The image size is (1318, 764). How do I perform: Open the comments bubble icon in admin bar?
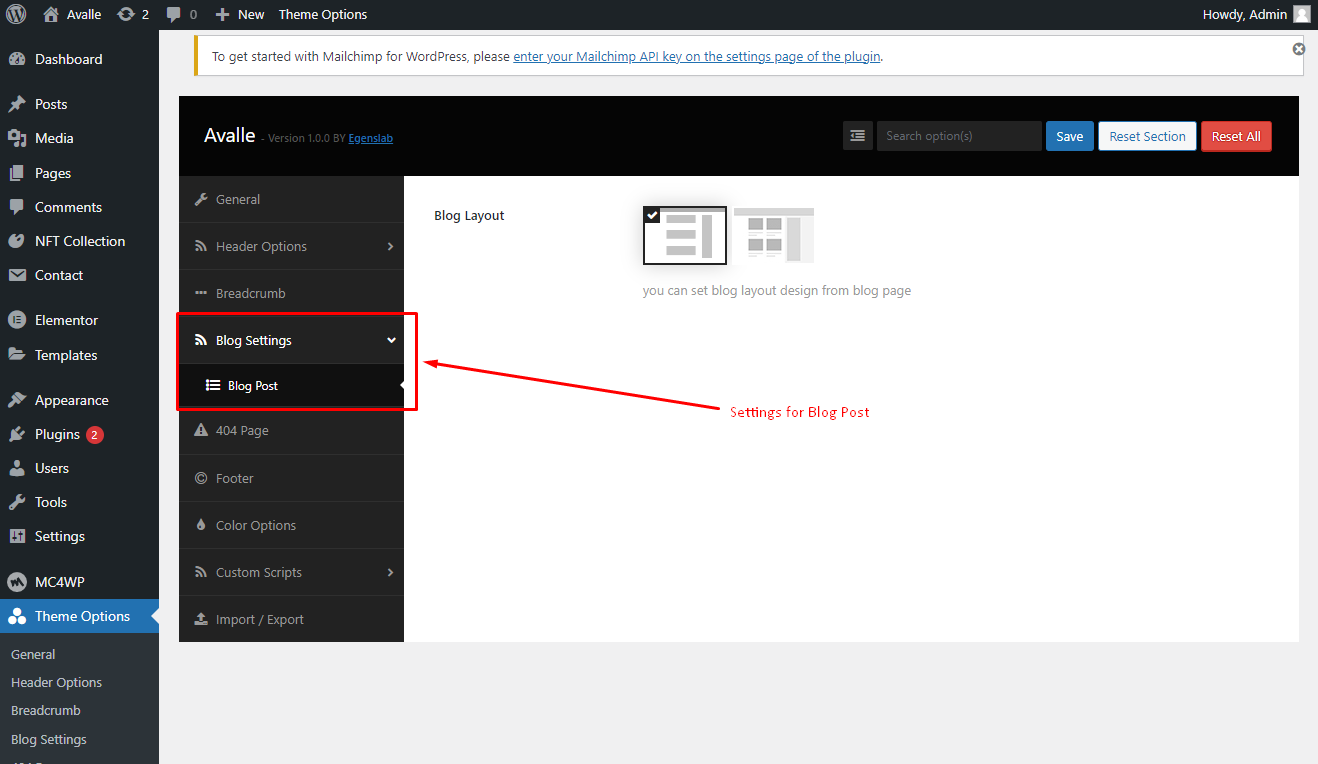tap(174, 14)
